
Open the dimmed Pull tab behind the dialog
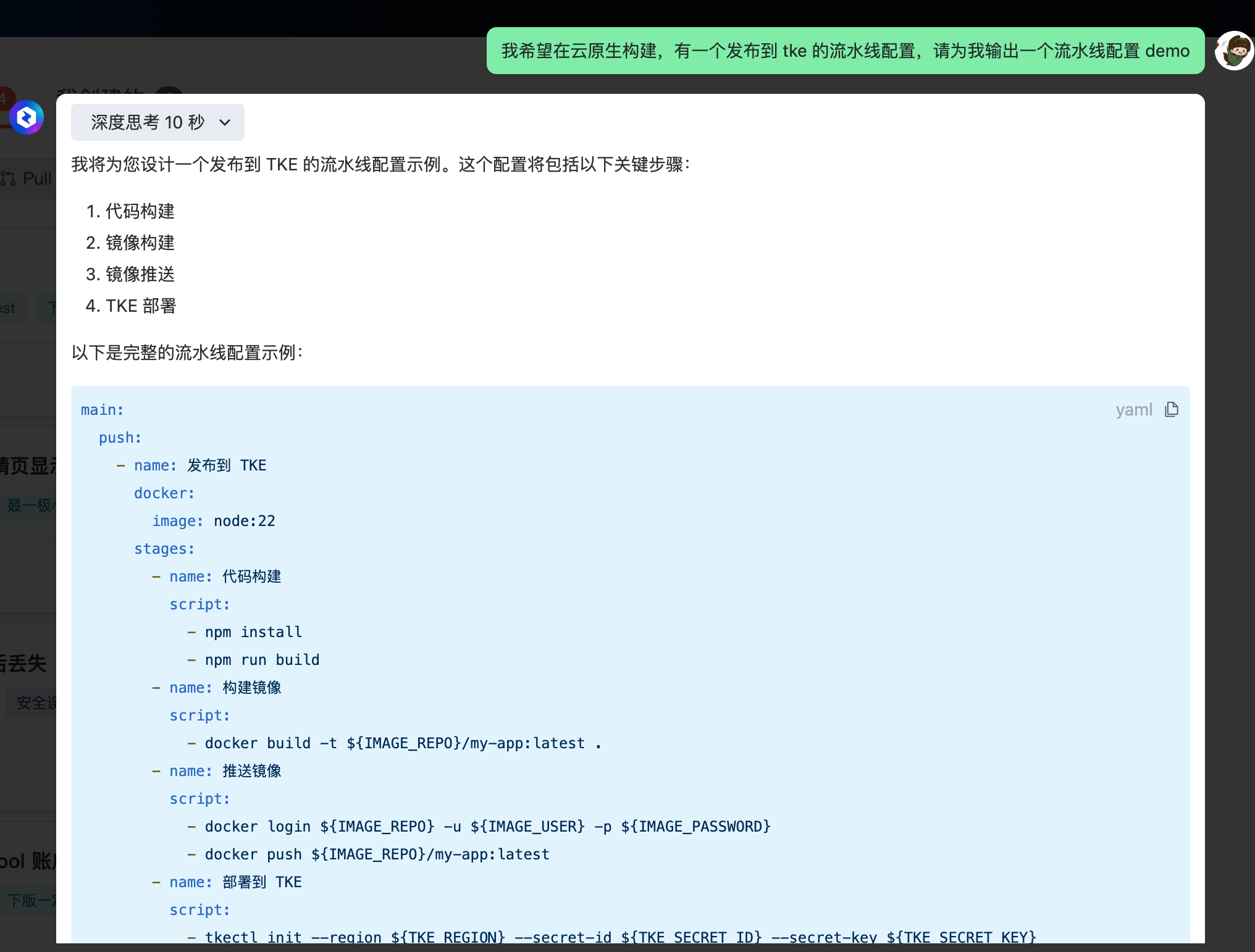(x=36, y=179)
